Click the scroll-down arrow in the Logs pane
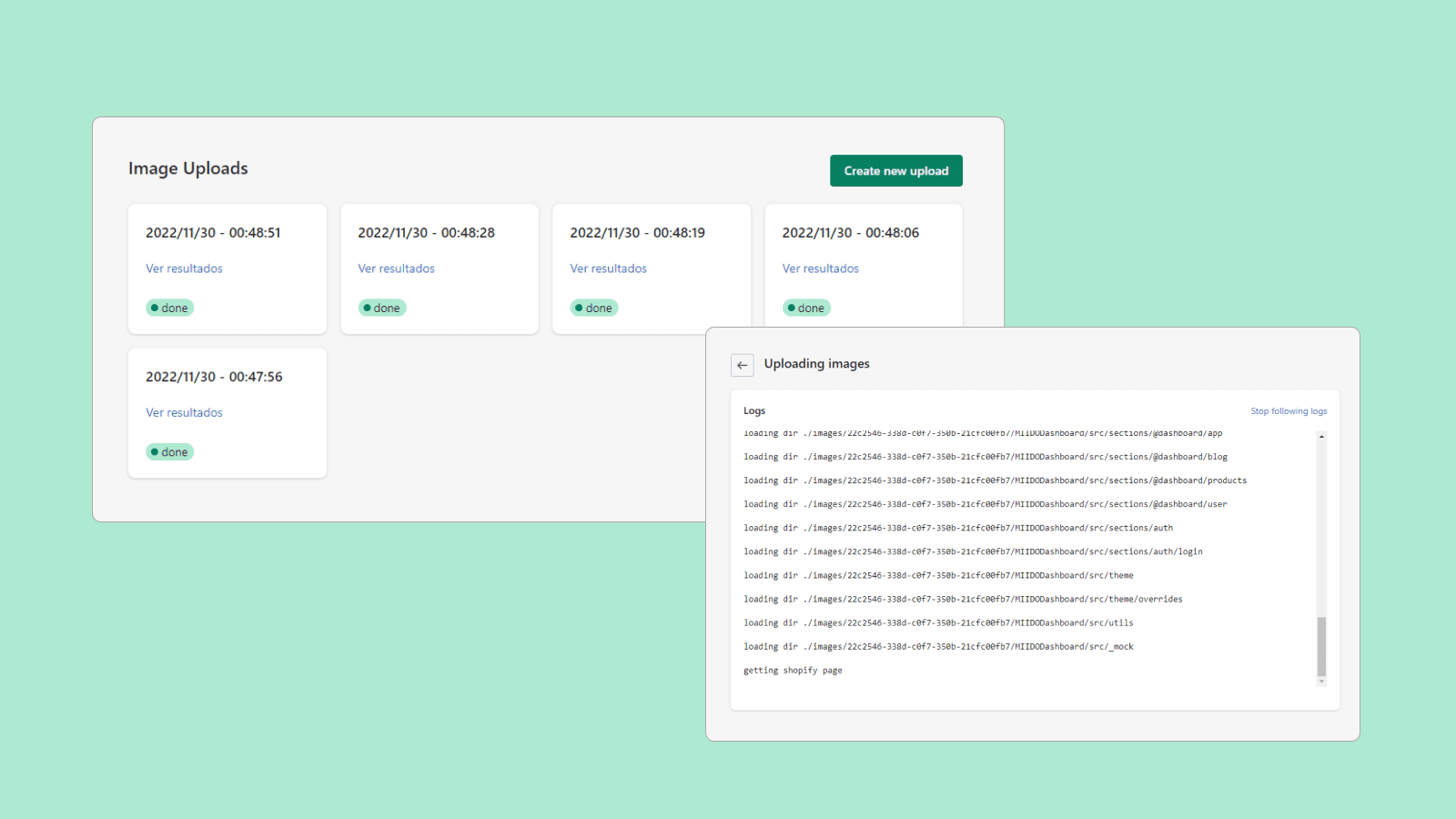 1322,681
